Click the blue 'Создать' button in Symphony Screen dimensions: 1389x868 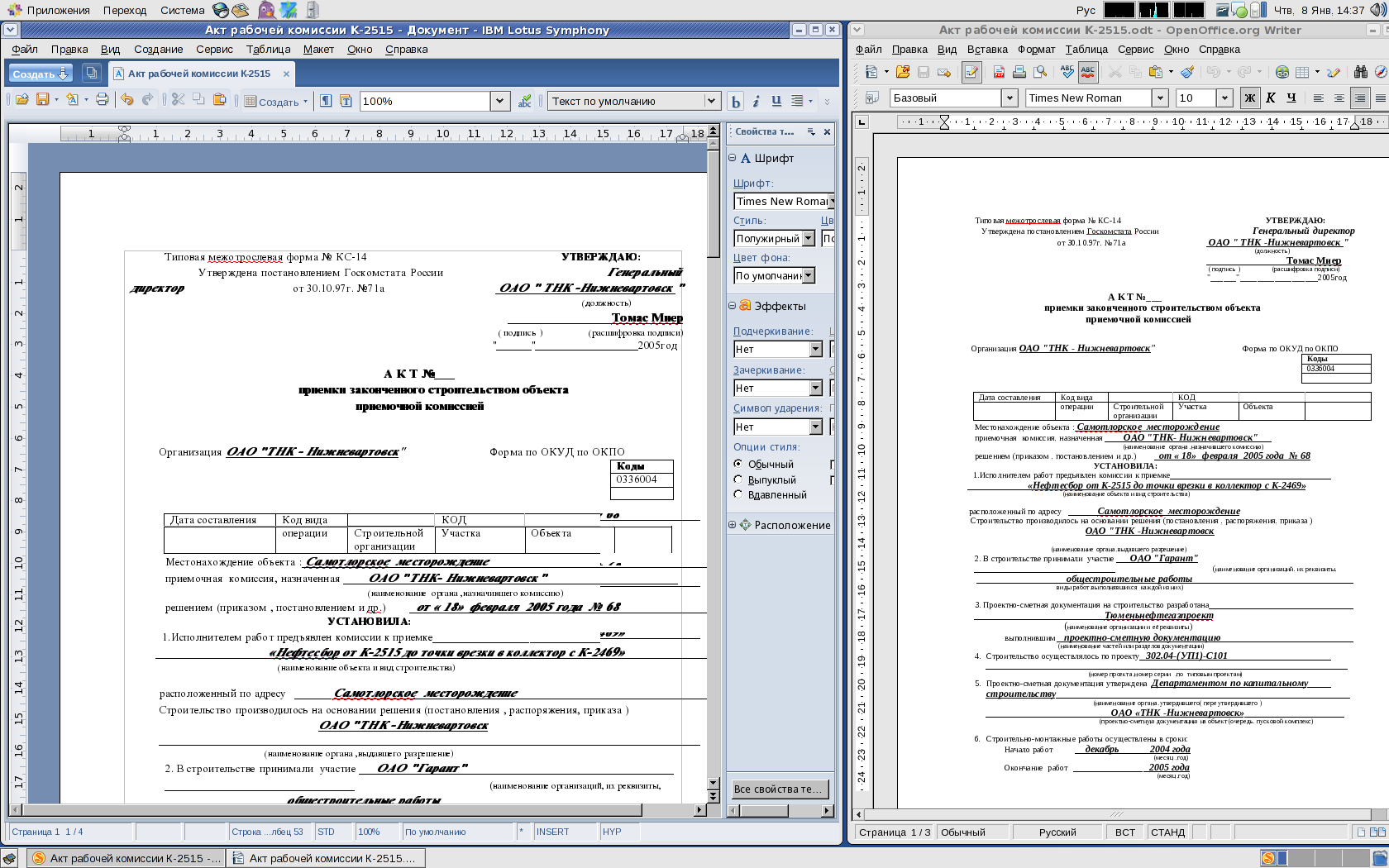tap(41, 74)
